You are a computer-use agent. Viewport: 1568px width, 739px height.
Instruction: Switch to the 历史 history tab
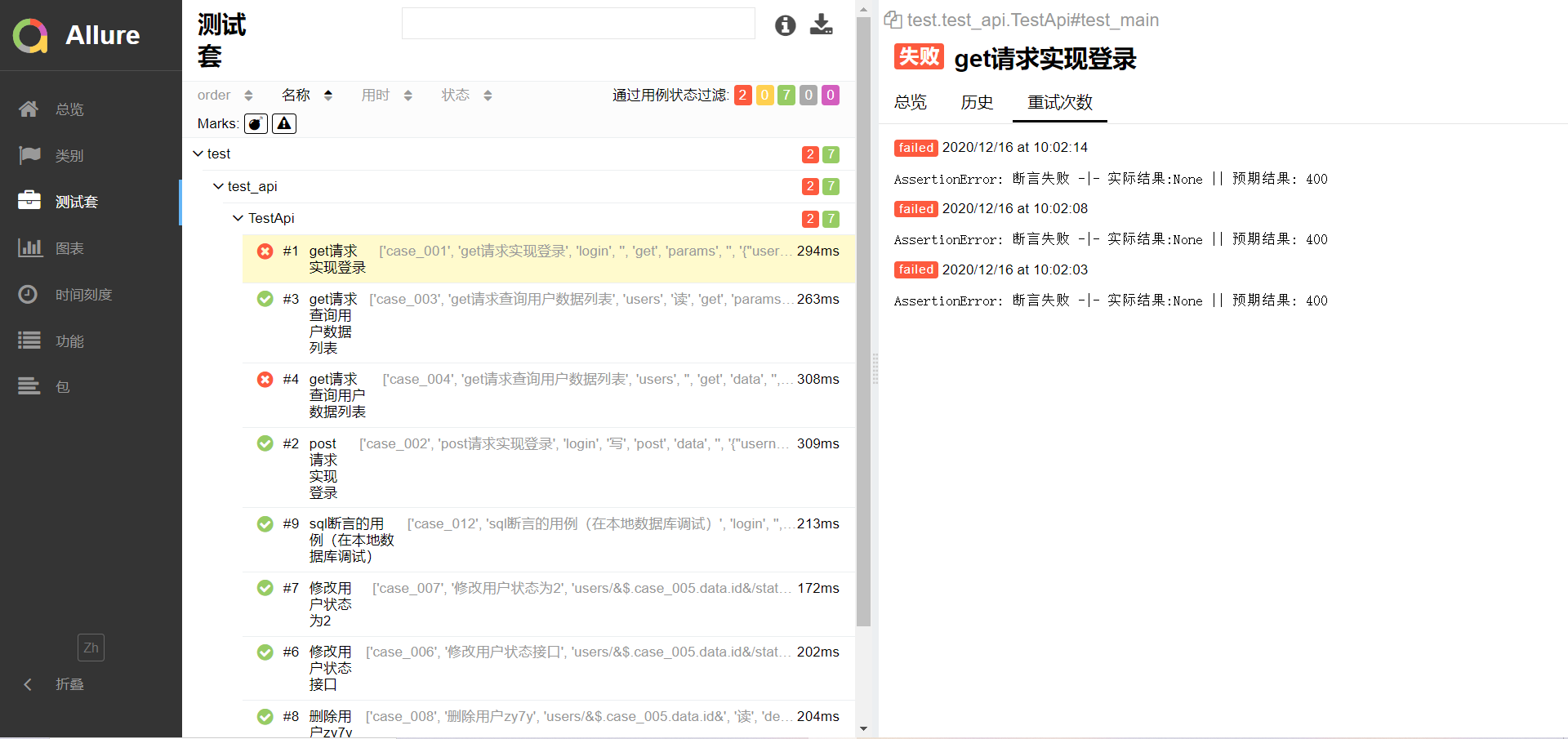pyautogui.click(x=978, y=102)
